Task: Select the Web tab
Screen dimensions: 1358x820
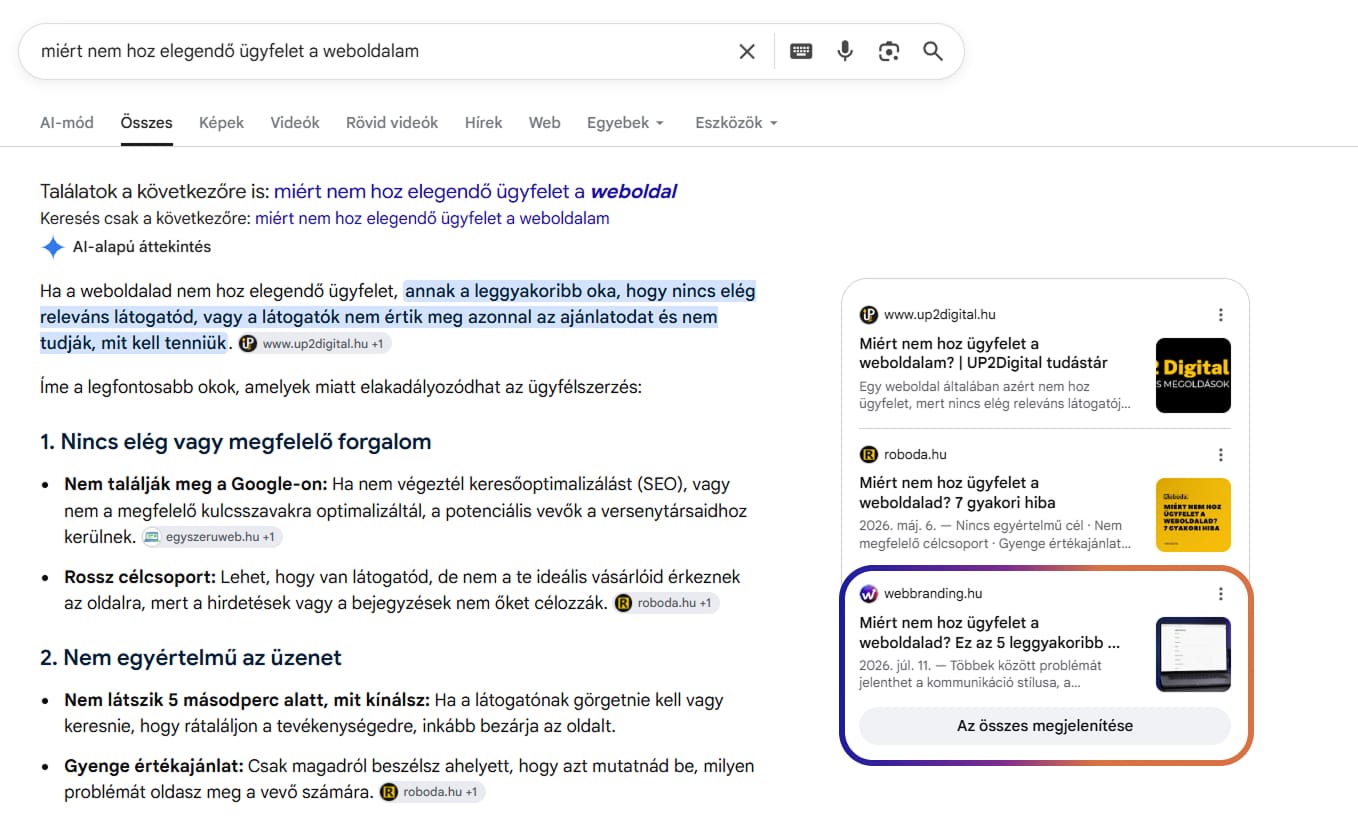Action: pos(544,123)
